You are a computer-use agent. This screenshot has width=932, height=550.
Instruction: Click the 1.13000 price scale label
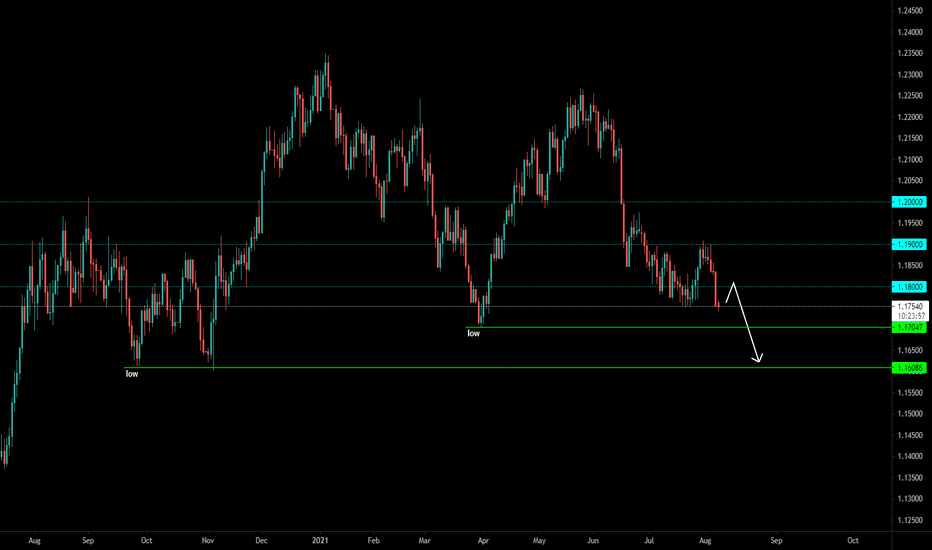910,499
